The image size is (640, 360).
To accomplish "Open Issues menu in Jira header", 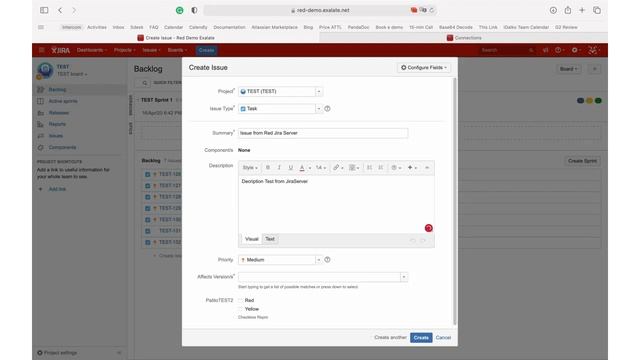I will tap(151, 50).
